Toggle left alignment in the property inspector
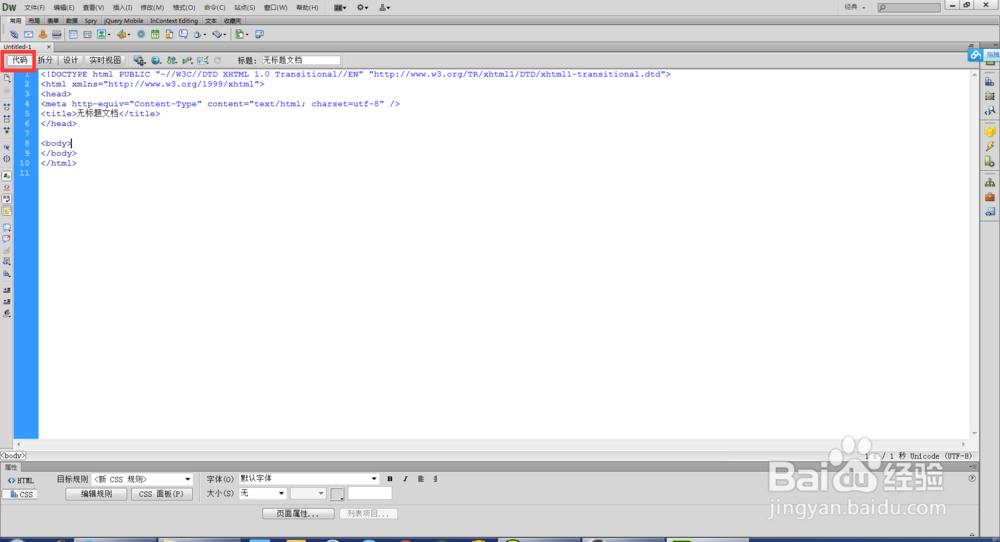This screenshot has height=542, width=1000. pyautogui.click(x=420, y=479)
